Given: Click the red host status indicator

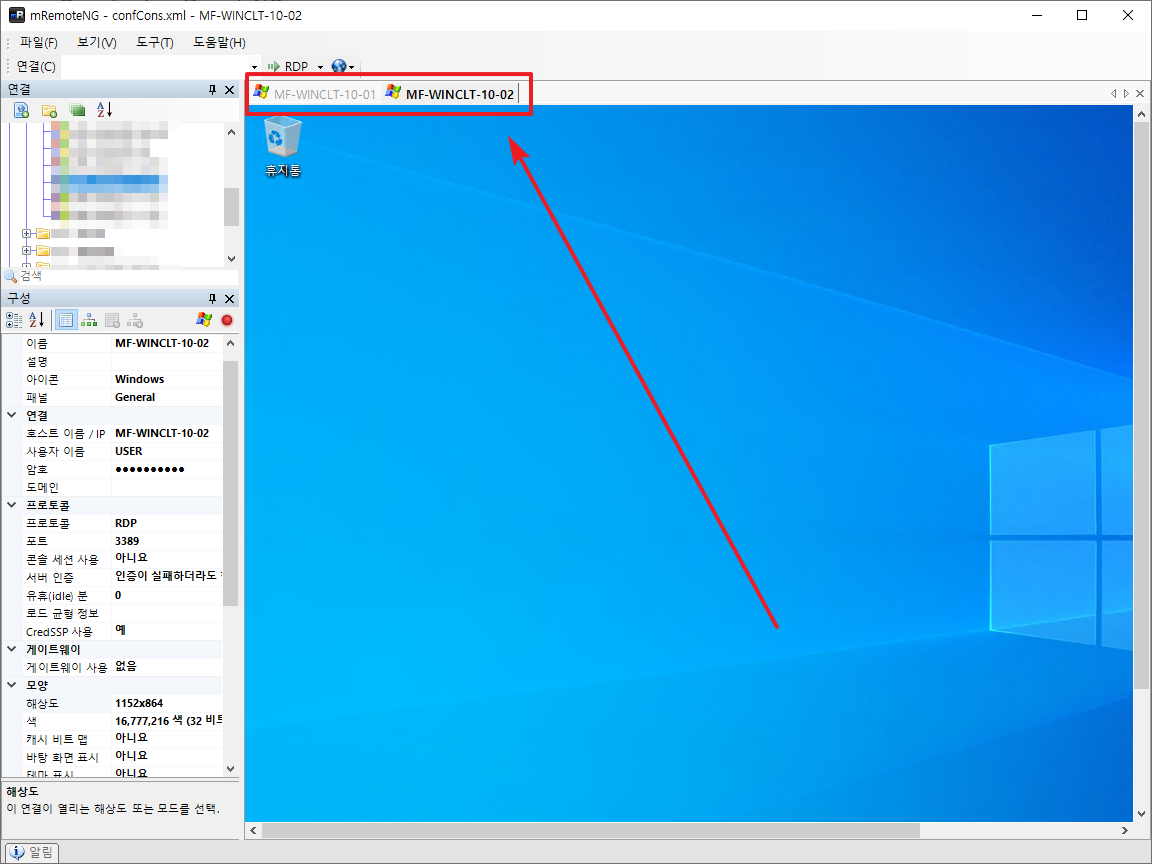Looking at the screenshot, I should point(227,320).
